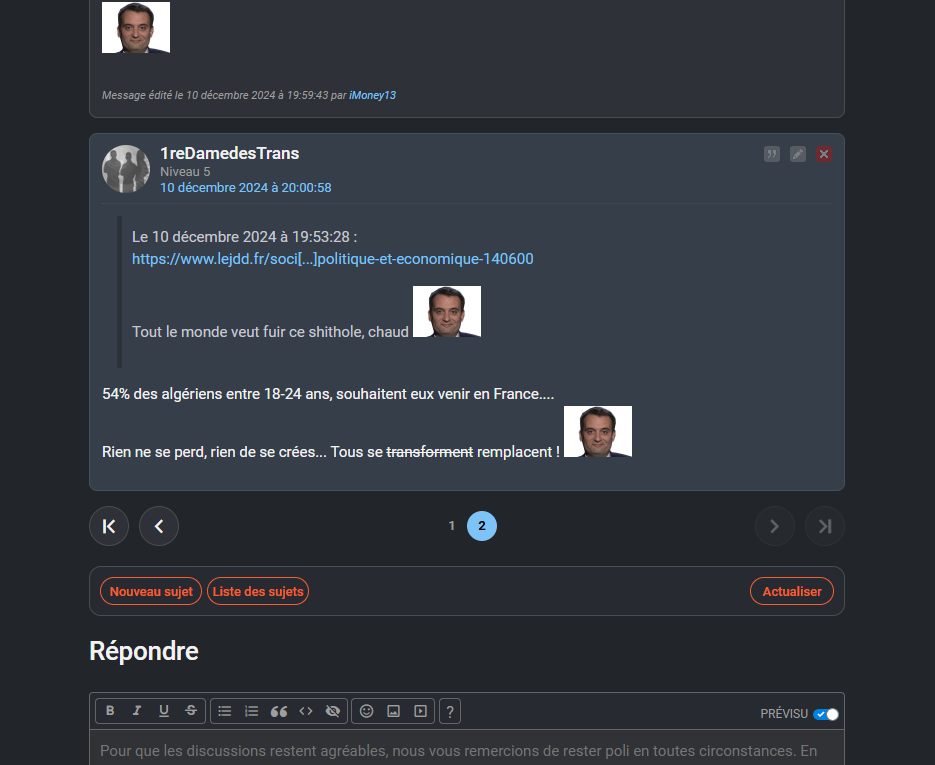Apply italic formatting in the reply editor

tap(137, 711)
